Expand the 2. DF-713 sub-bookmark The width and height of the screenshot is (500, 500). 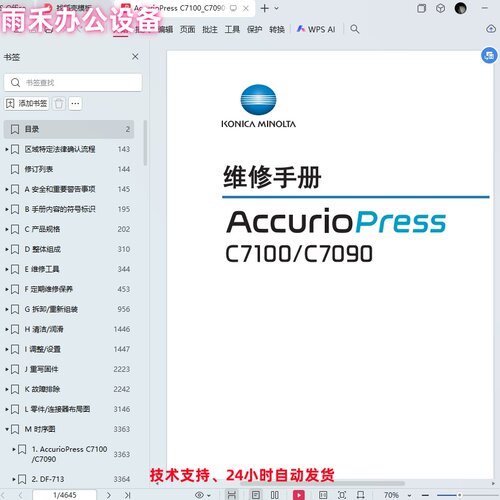14,479
